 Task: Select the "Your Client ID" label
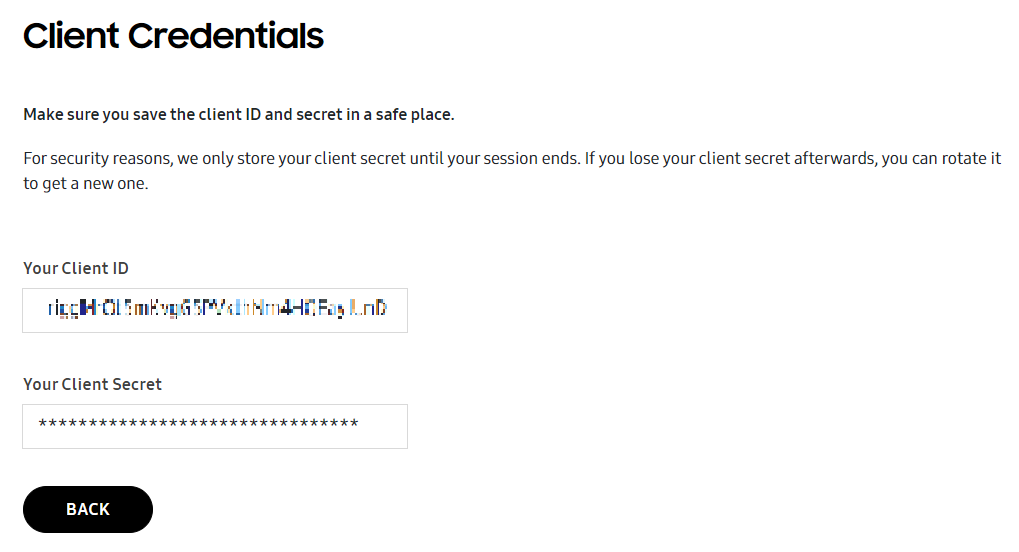(x=76, y=268)
